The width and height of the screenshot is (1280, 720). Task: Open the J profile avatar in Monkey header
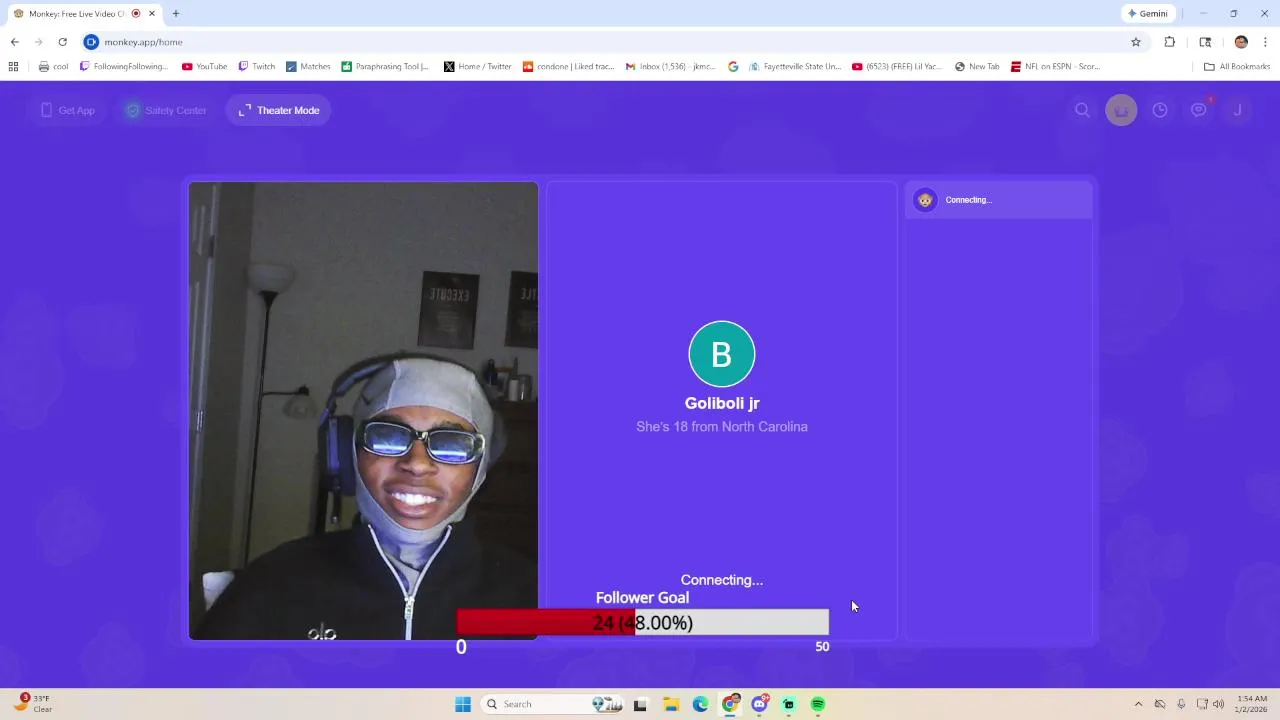click(1237, 110)
